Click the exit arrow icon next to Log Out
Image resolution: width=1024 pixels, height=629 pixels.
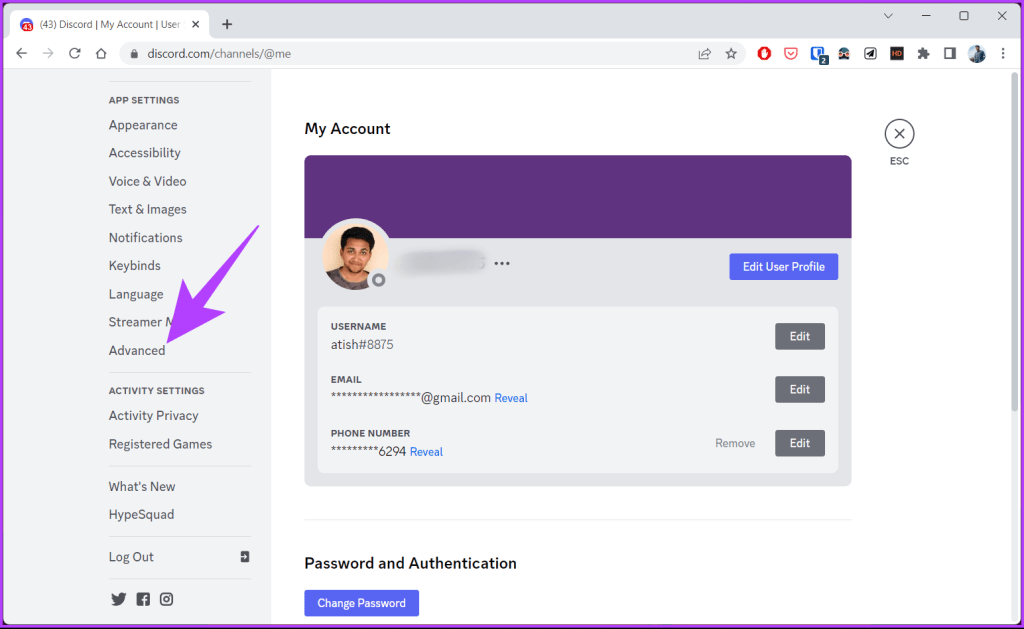(244, 556)
